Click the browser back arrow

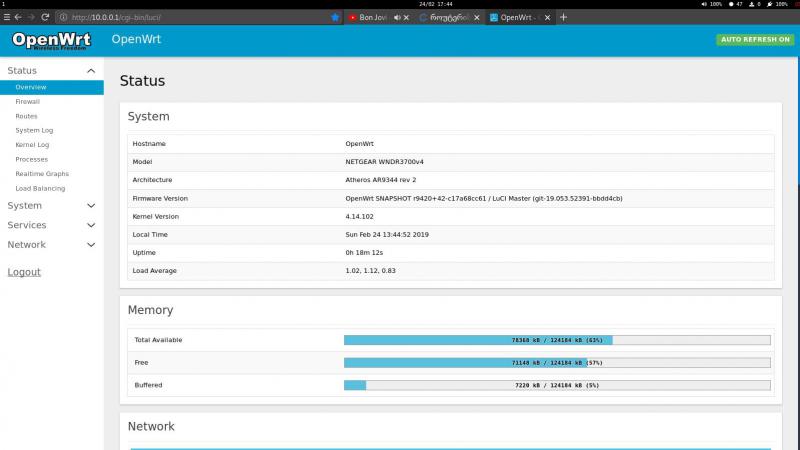[x=19, y=17]
